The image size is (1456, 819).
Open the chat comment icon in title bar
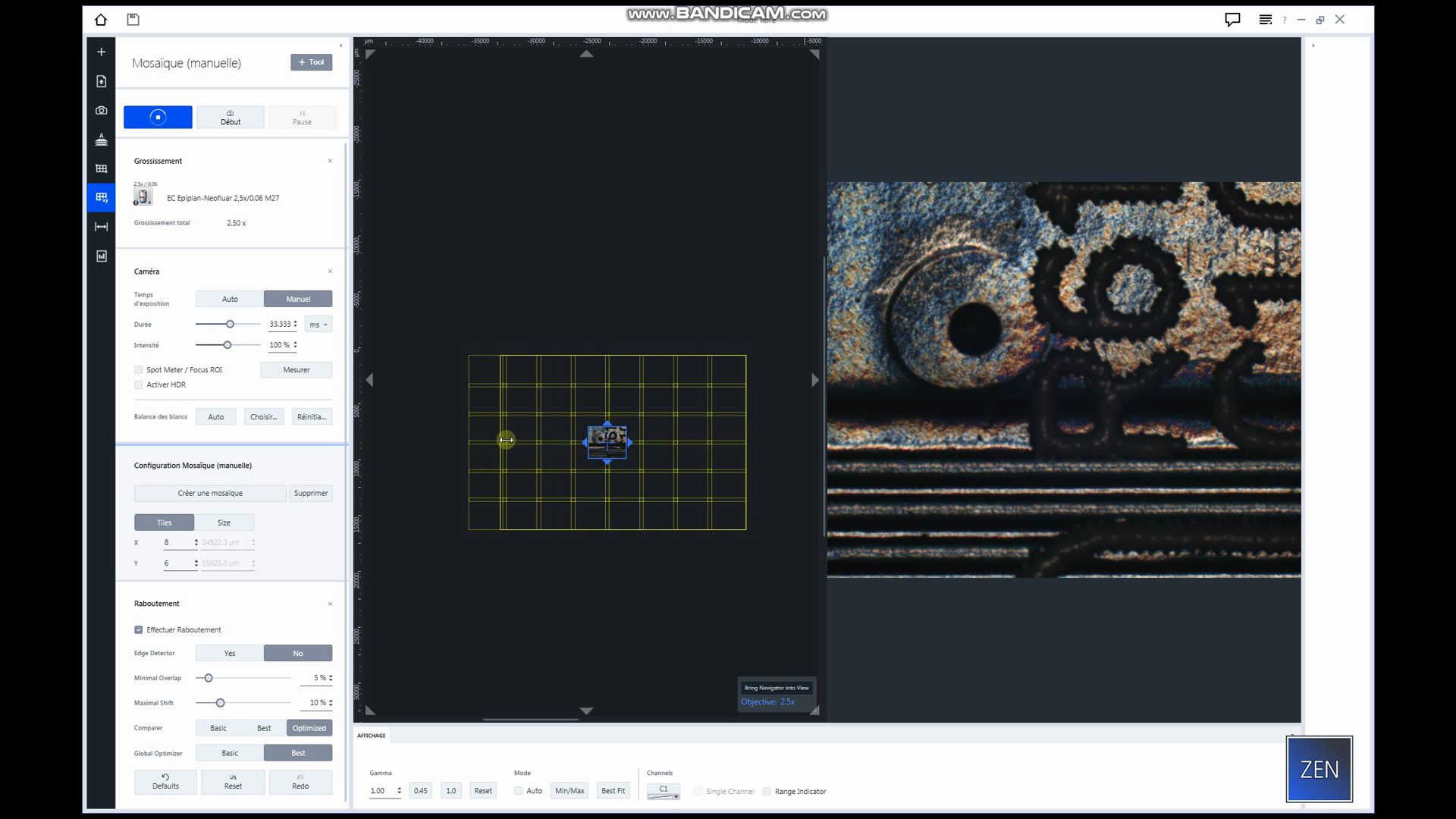pos(1232,20)
